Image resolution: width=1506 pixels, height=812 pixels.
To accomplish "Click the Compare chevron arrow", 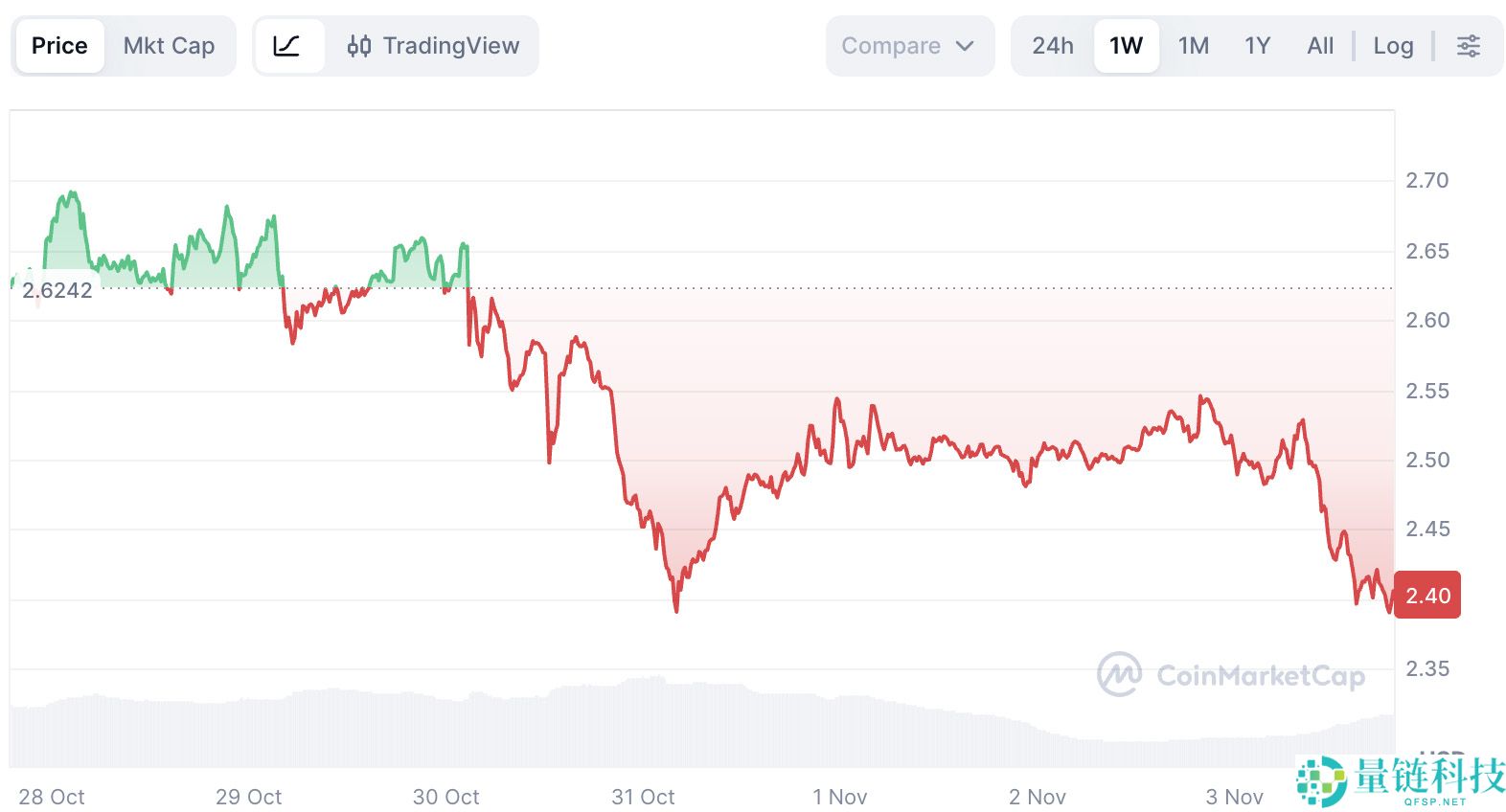I will [x=965, y=45].
